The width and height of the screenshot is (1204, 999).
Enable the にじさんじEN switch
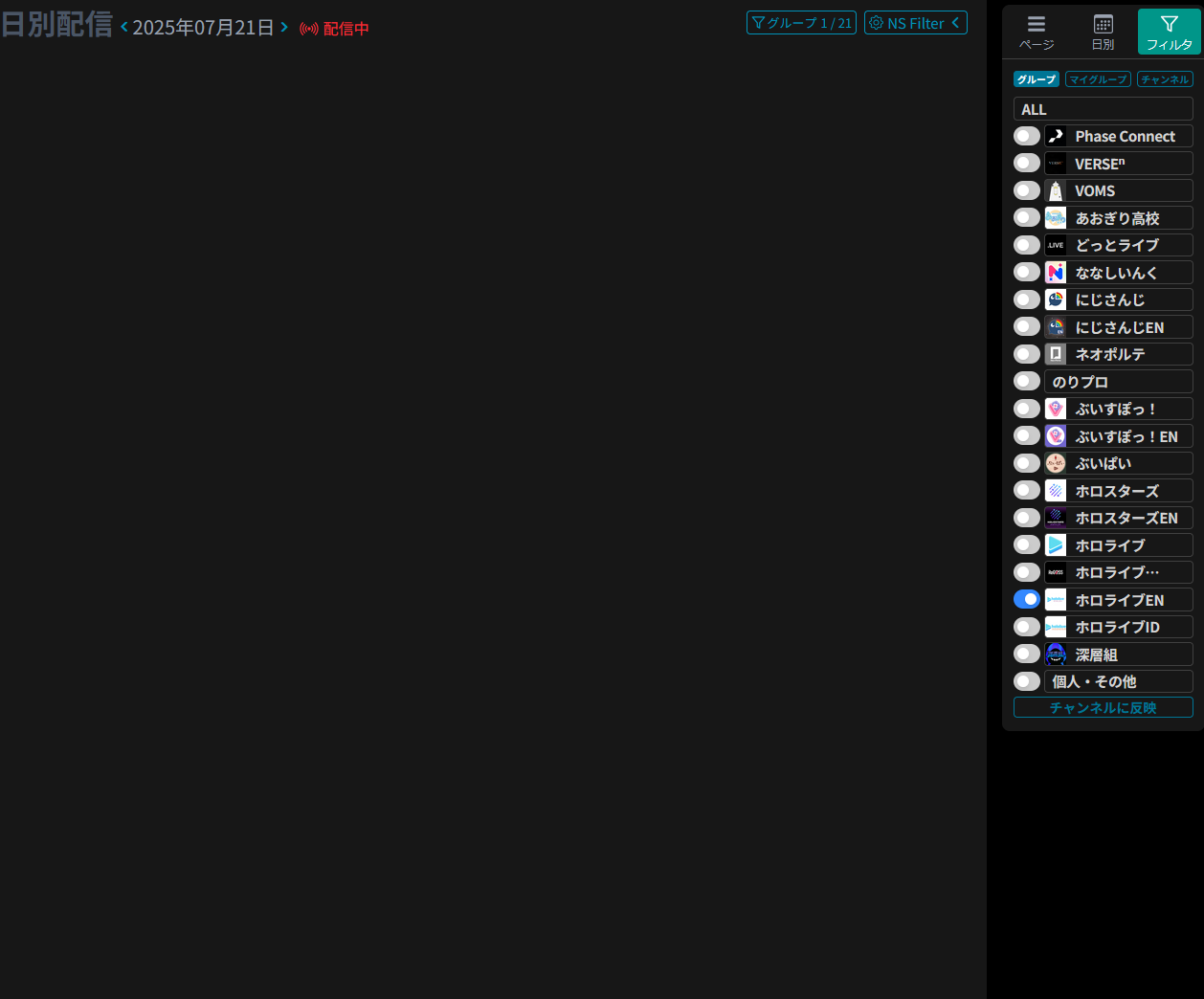[x=1027, y=326]
